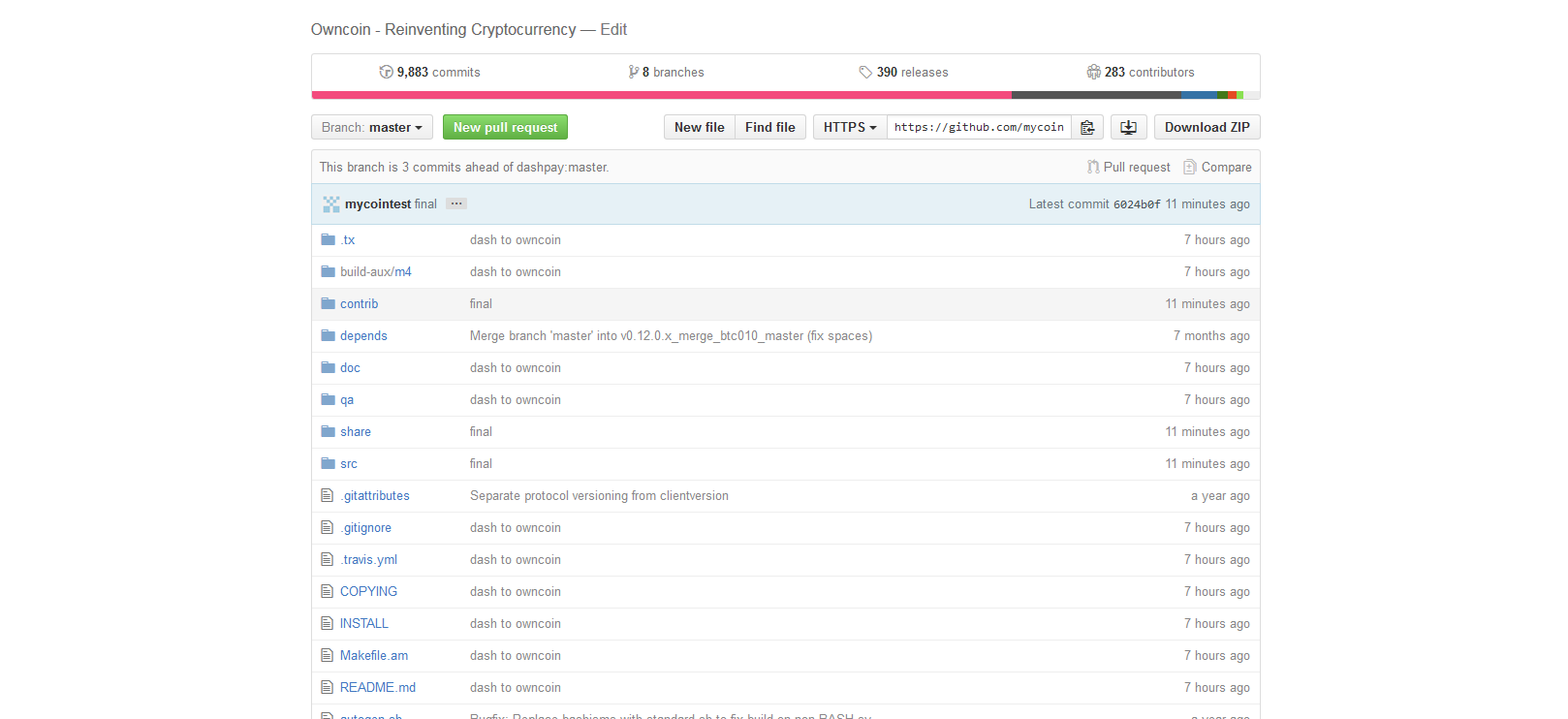
Task: Open the .gitignore file name
Action: click(x=365, y=527)
